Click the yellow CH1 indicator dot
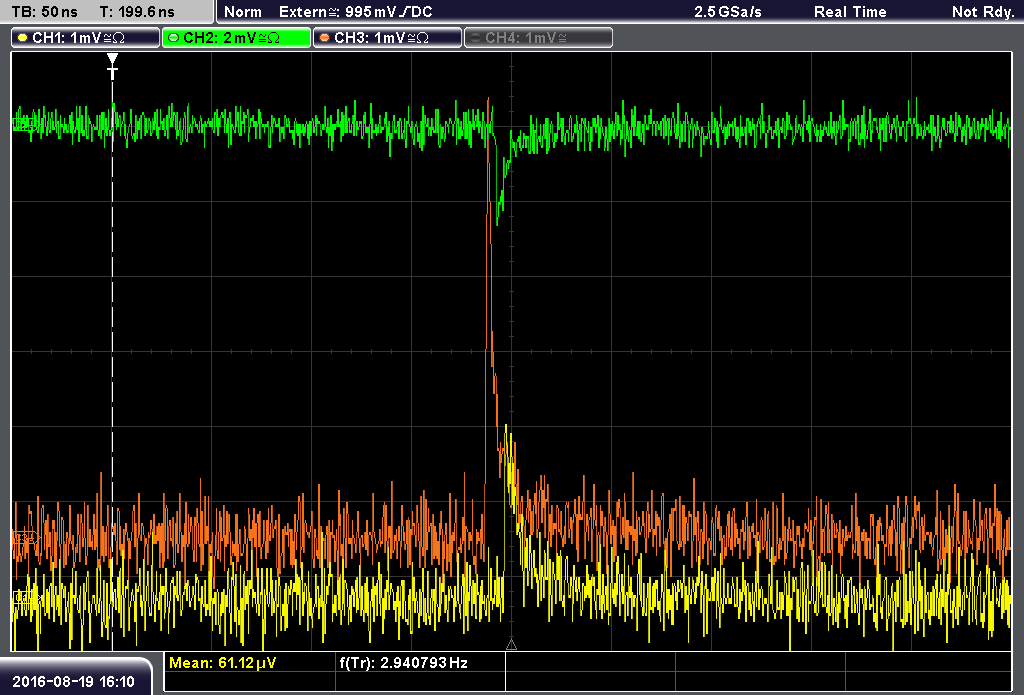This screenshot has width=1024, height=695. 23,38
